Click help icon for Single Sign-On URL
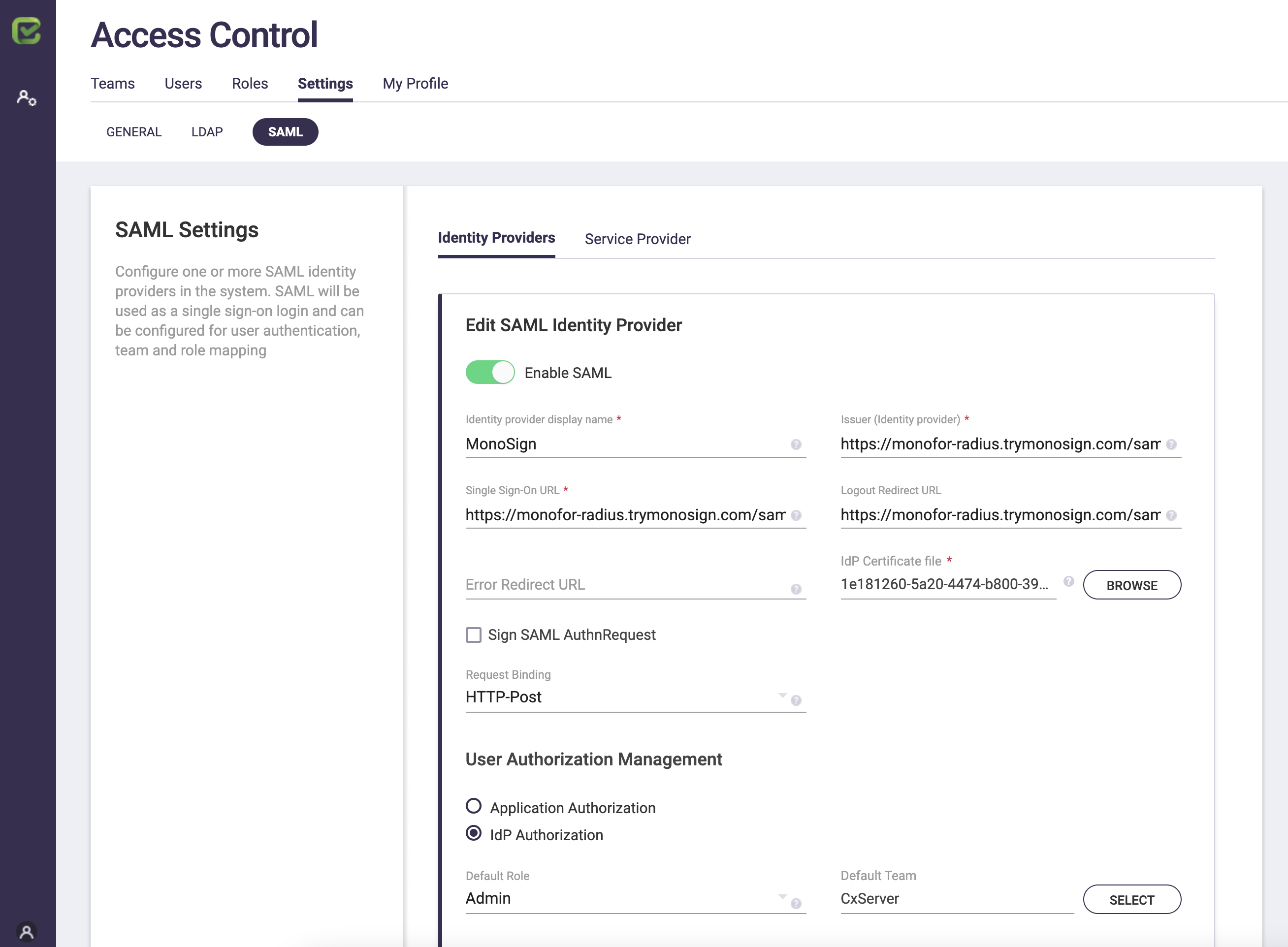The width and height of the screenshot is (1288, 947). [x=795, y=515]
